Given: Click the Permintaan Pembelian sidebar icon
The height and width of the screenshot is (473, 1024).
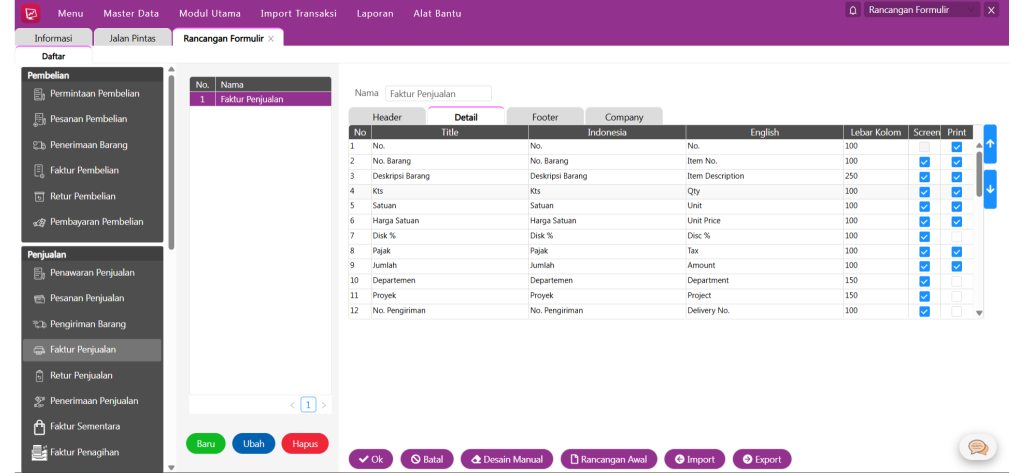Looking at the screenshot, I should [x=40, y=94].
